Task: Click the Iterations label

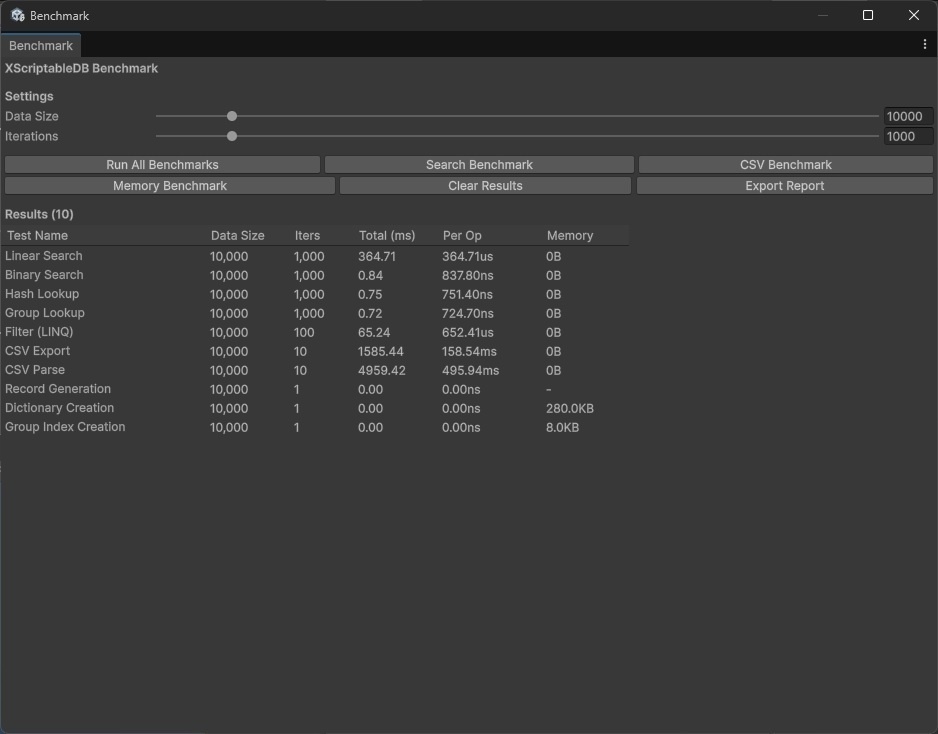Action: 32,136
